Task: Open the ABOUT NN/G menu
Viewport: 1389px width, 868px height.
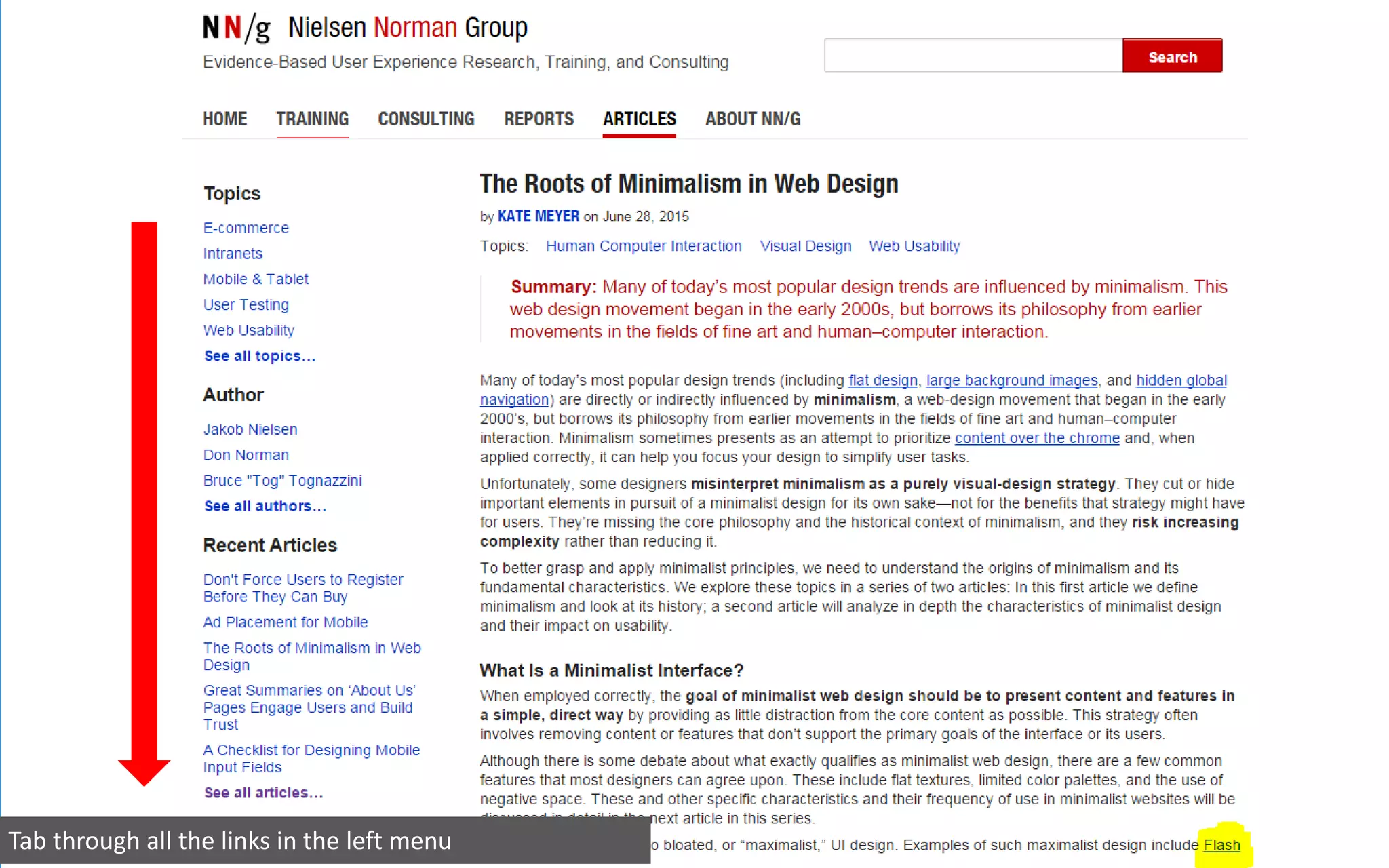Action: [752, 119]
